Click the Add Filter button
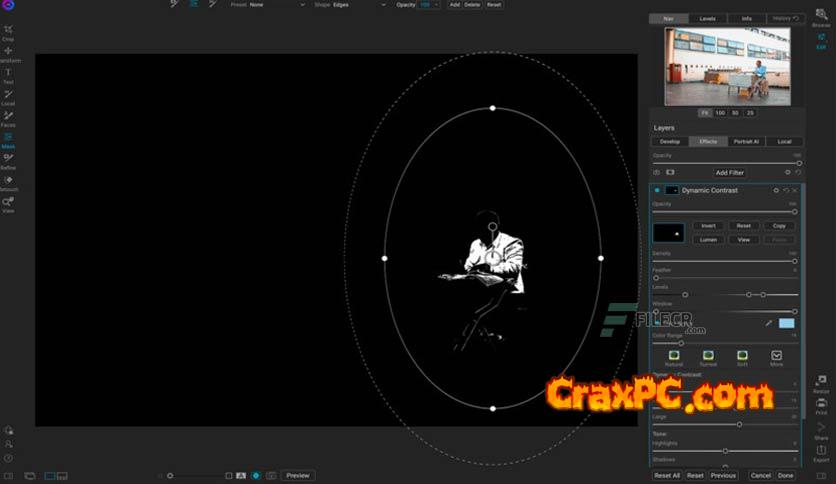 point(729,172)
